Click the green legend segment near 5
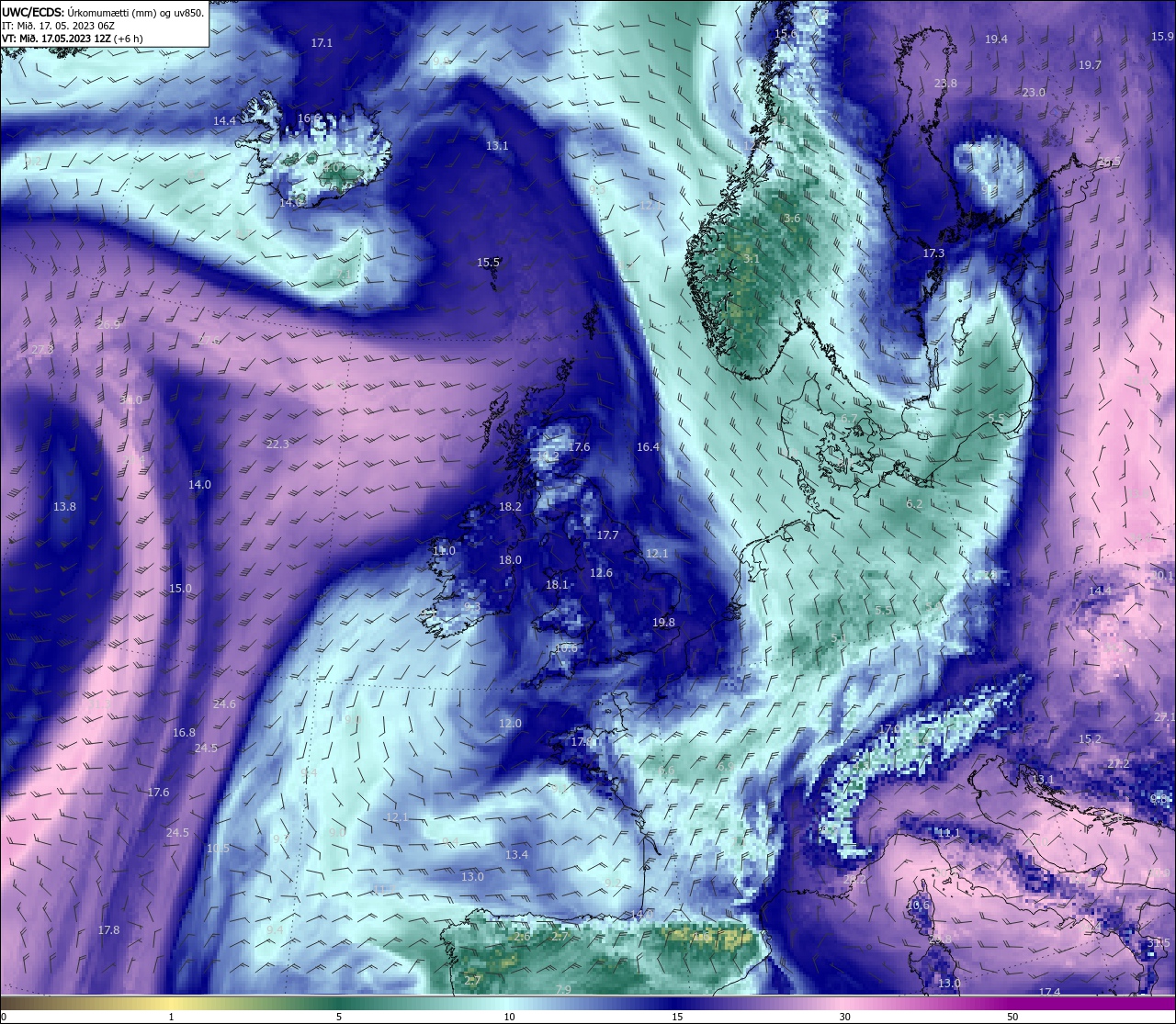The height and width of the screenshot is (1024, 1176). pos(339,1003)
